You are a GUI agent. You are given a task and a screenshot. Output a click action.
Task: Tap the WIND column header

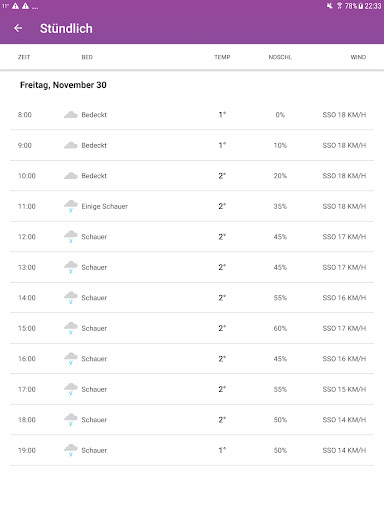(358, 57)
